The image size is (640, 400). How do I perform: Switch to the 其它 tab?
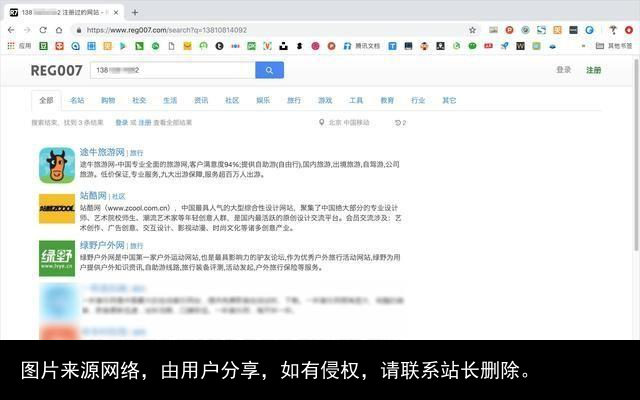[x=449, y=100]
